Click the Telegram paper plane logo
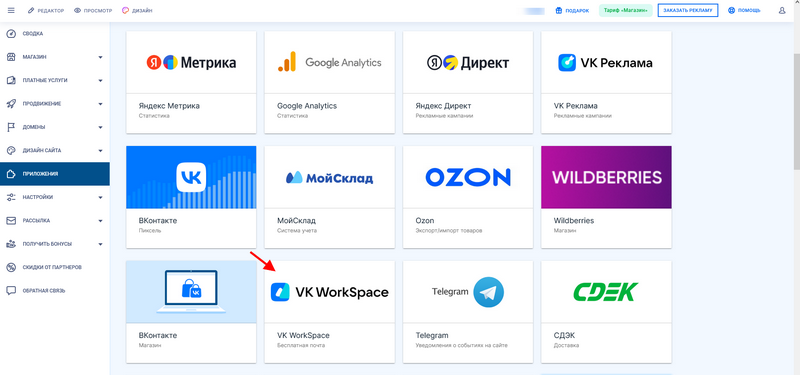The width and height of the screenshot is (800, 375). click(488, 292)
